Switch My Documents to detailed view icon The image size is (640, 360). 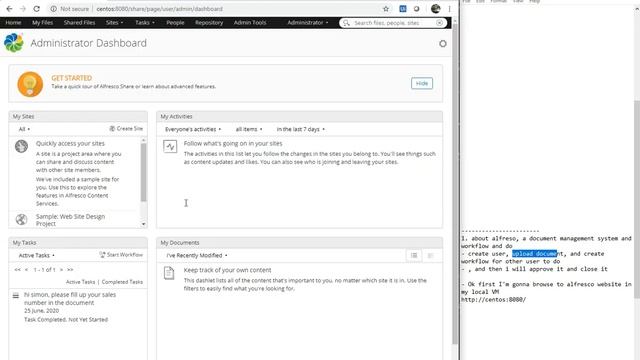coord(430,256)
